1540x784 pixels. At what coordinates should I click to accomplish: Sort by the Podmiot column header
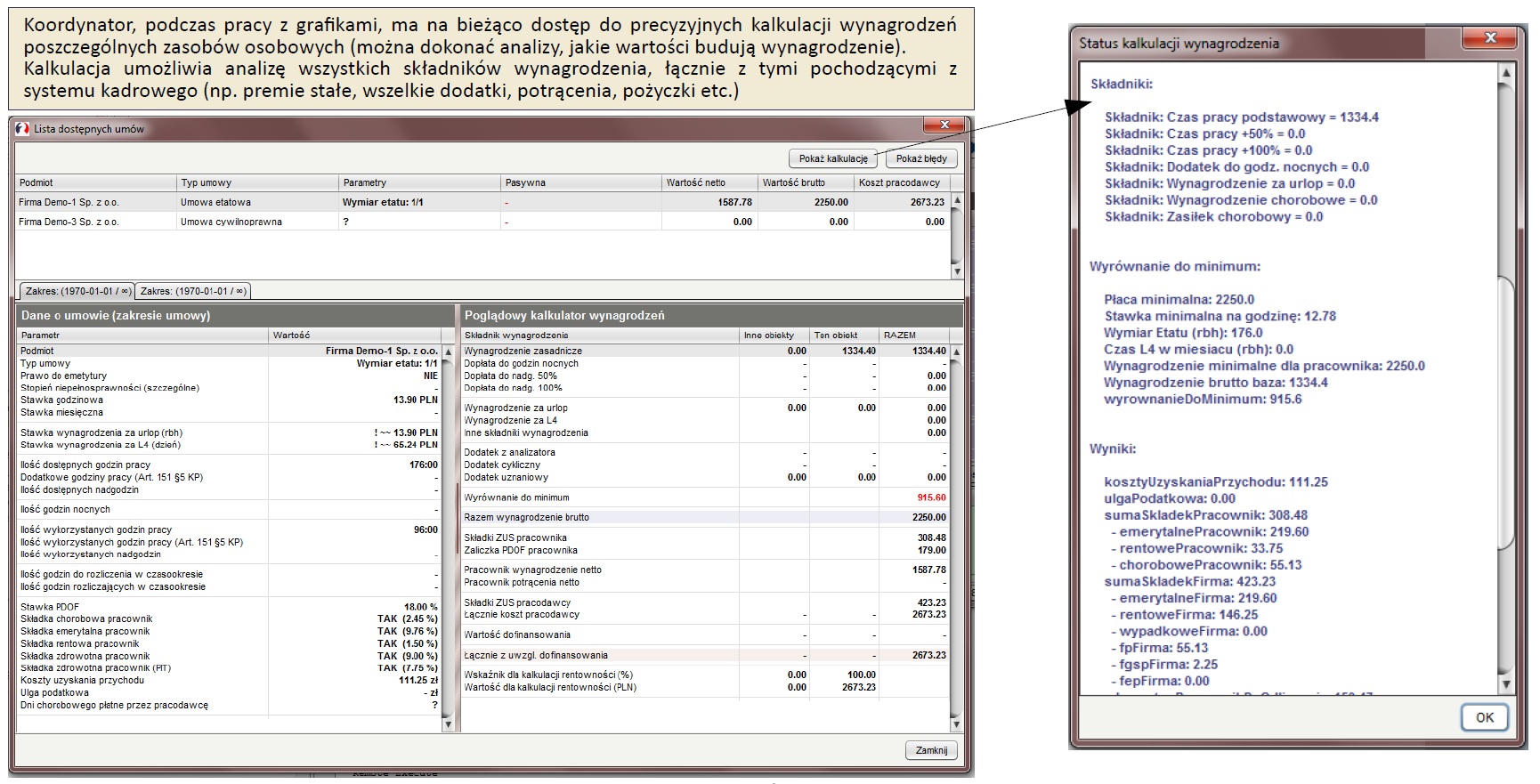95,182
